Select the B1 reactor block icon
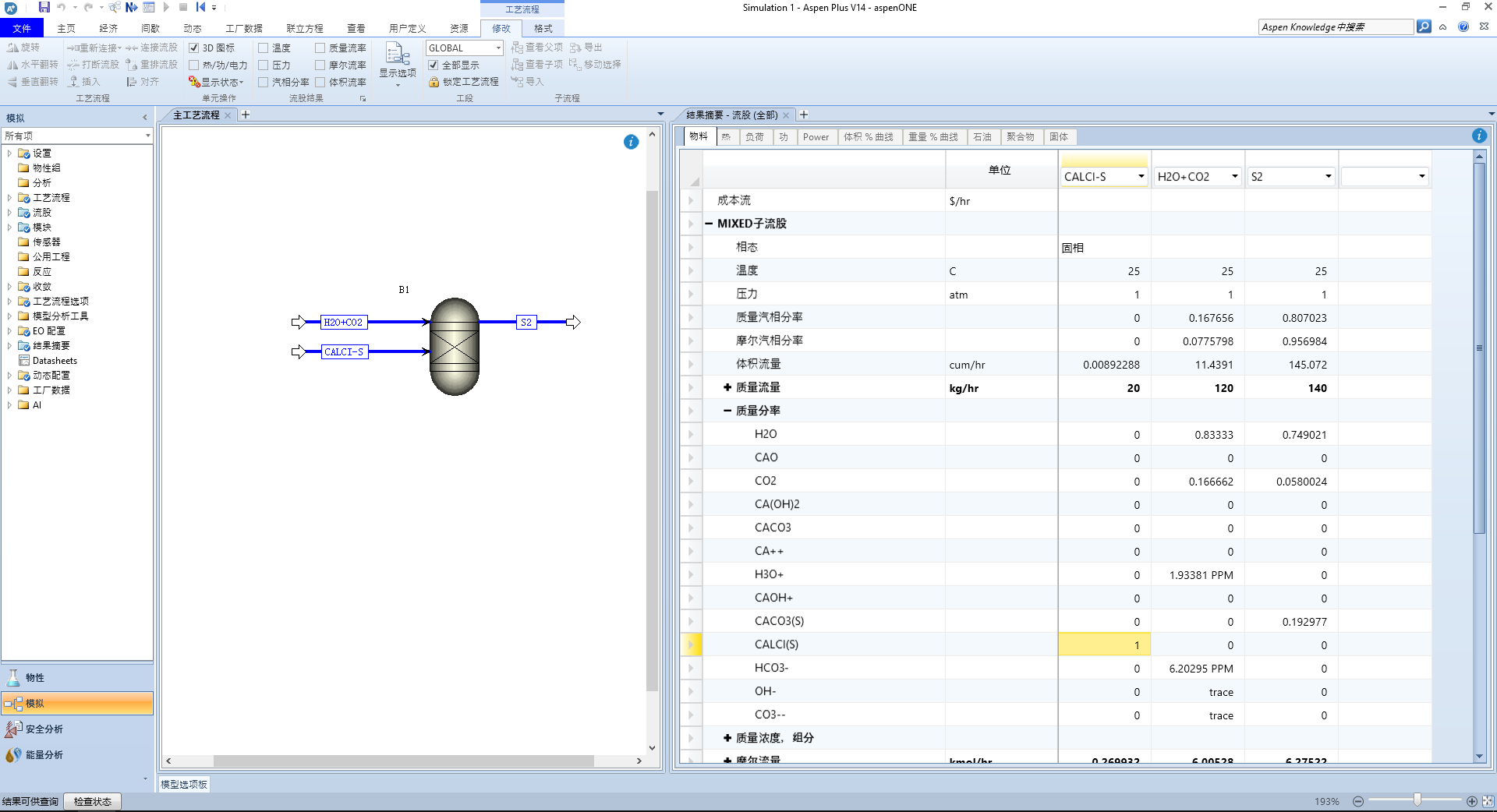 [455, 347]
